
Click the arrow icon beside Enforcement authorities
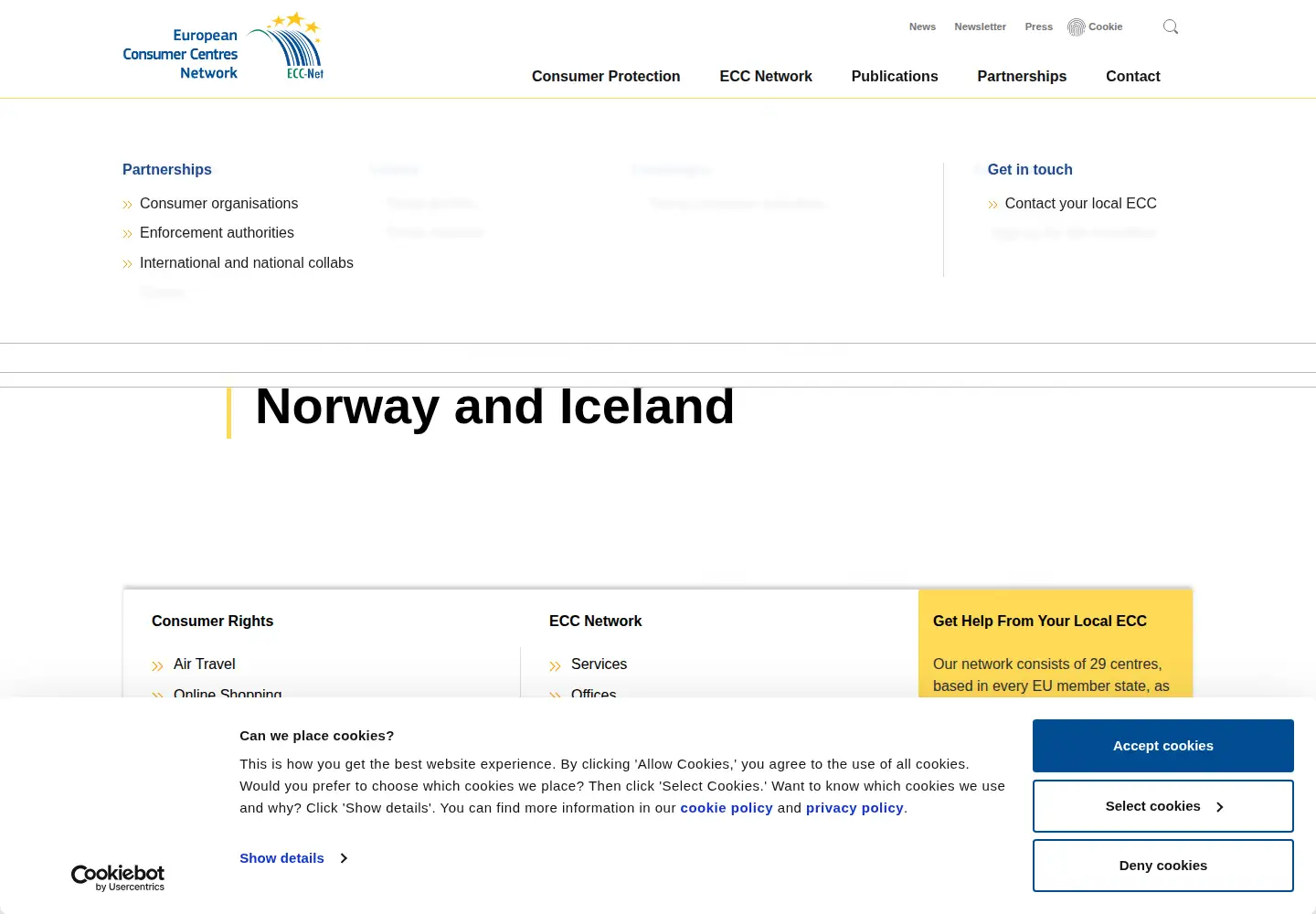coord(127,234)
